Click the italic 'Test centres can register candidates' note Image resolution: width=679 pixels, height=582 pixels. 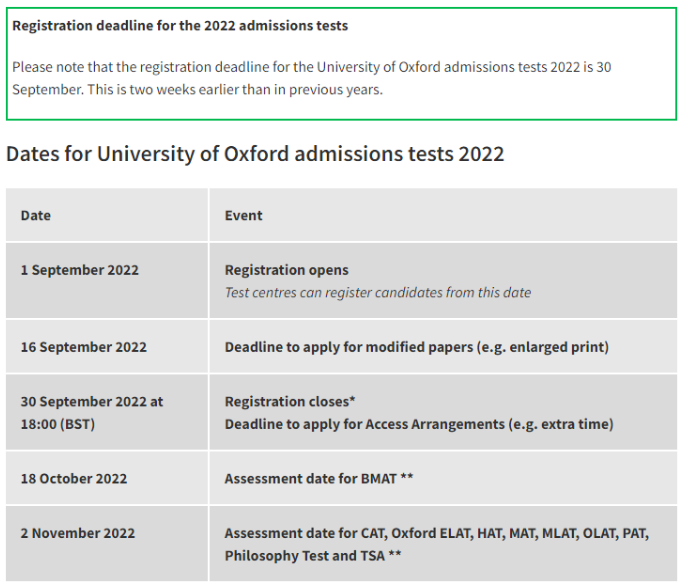377,293
